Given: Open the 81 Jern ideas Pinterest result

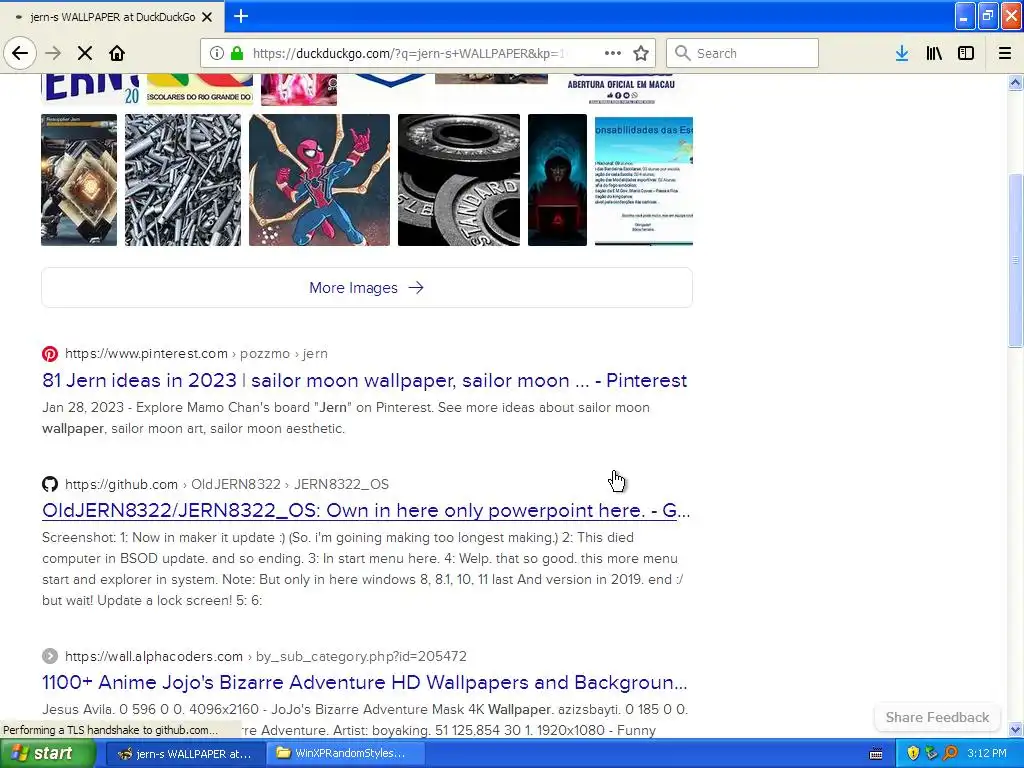Looking at the screenshot, I should pyautogui.click(x=364, y=380).
